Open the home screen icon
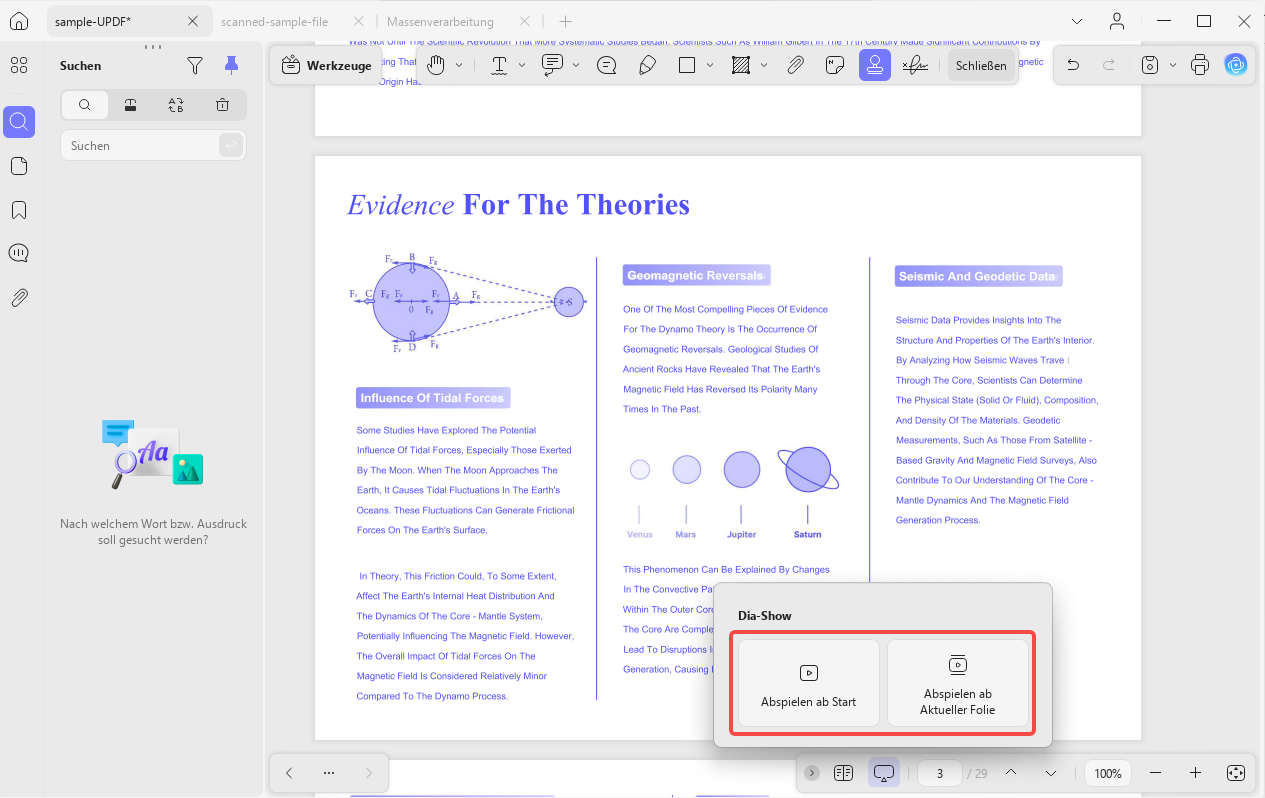This screenshot has width=1265, height=798. (x=19, y=21)
